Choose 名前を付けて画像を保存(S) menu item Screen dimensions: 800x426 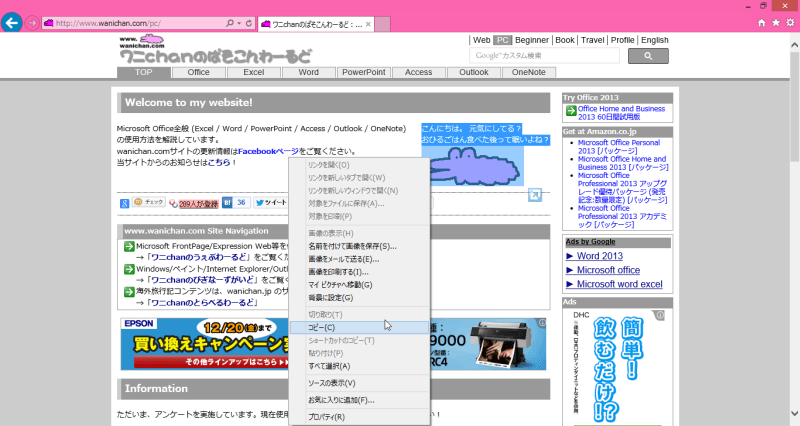tap(359, 246)
